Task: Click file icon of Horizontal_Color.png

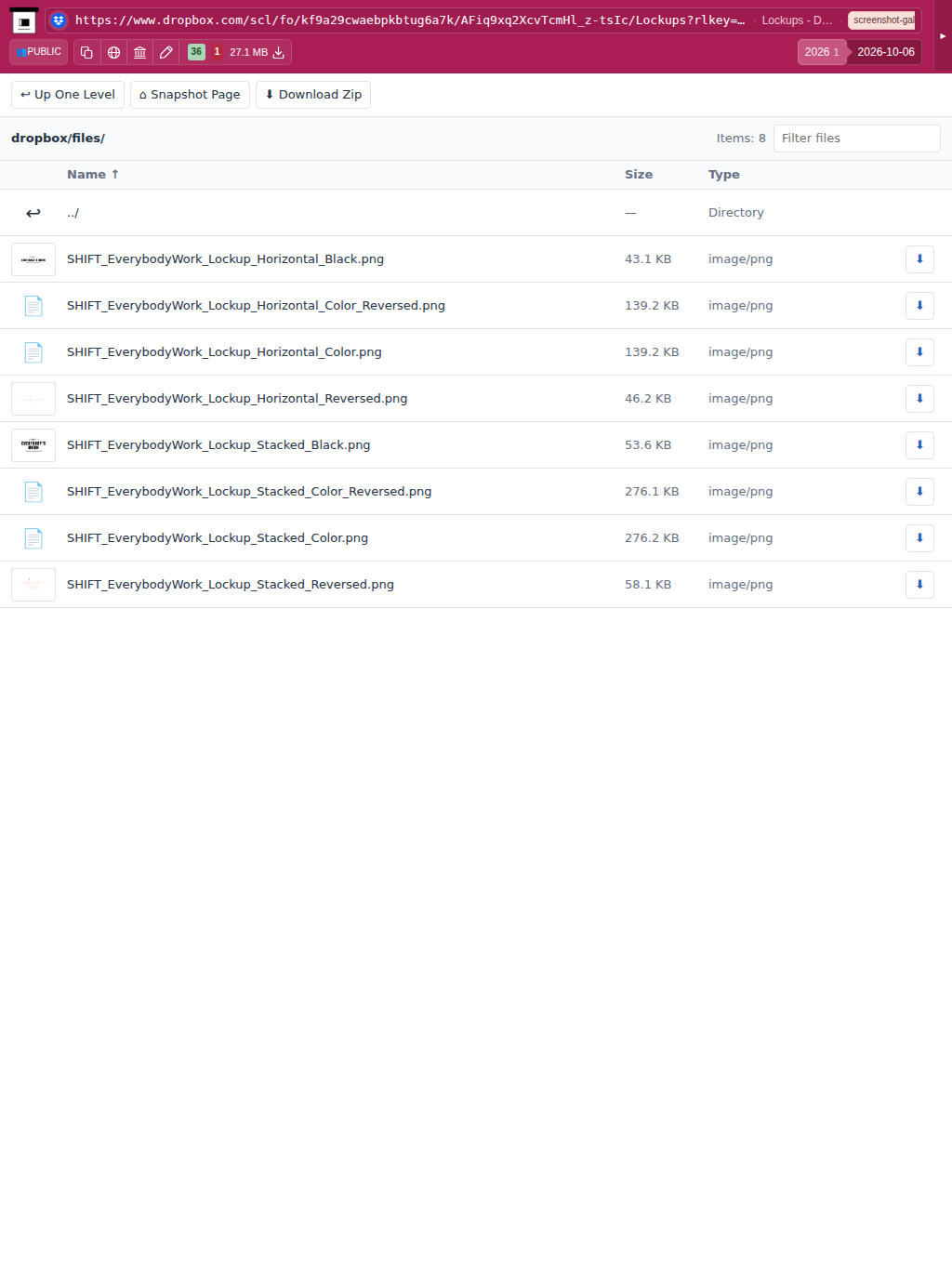Action: coord(33,352)
